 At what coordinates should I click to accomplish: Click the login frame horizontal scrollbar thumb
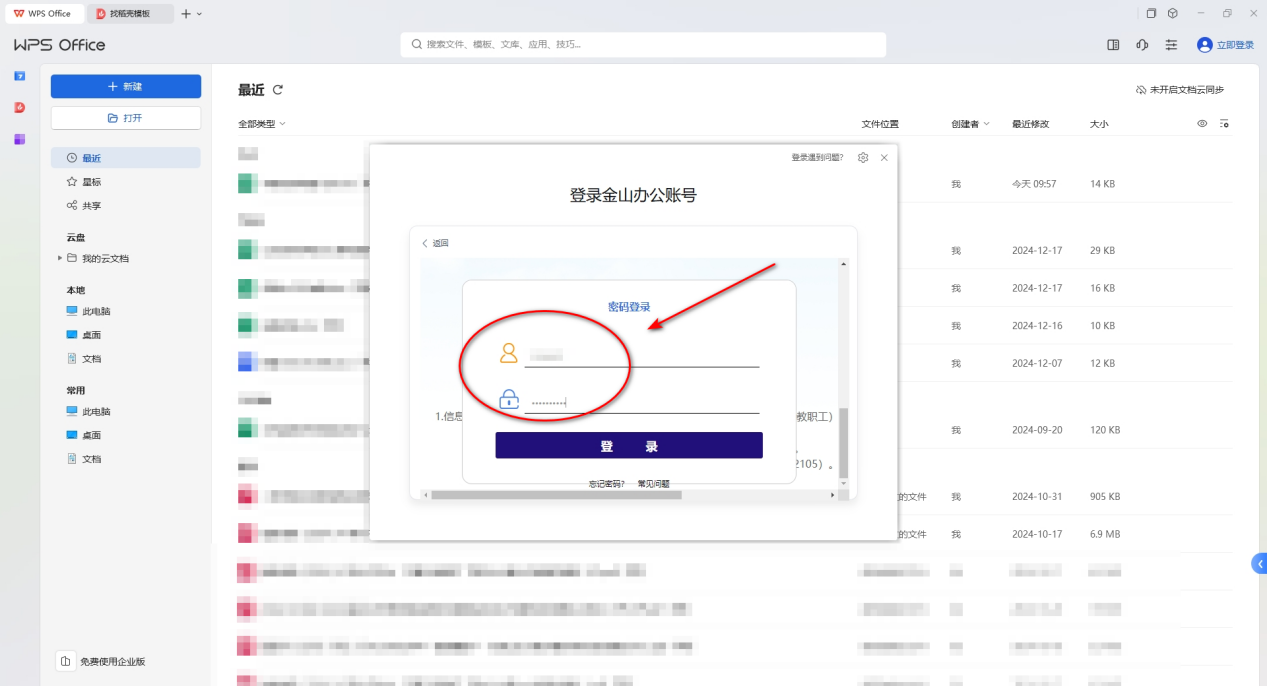tap(556, 495)
